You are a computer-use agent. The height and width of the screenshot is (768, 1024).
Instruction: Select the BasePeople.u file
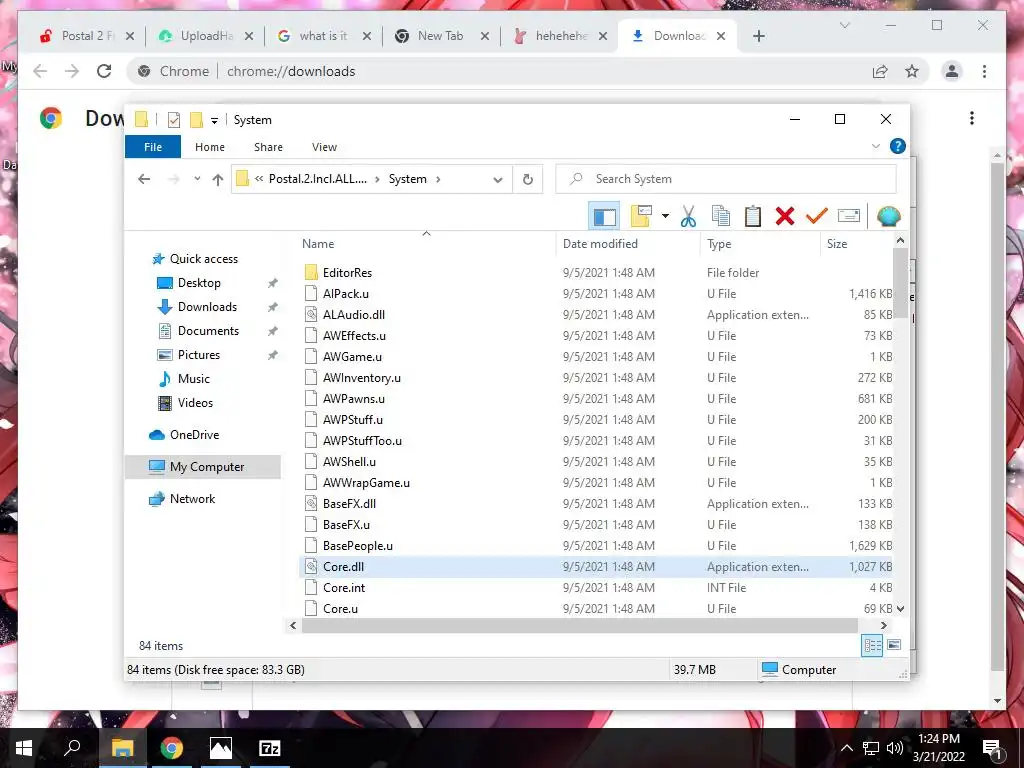(x=357, y=546)
